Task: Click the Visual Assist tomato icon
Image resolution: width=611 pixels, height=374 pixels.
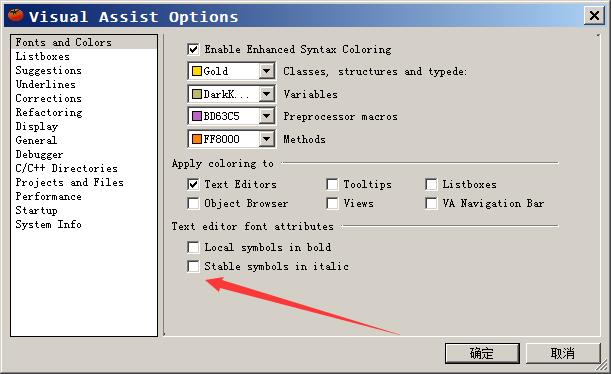Action: (16, 16)
